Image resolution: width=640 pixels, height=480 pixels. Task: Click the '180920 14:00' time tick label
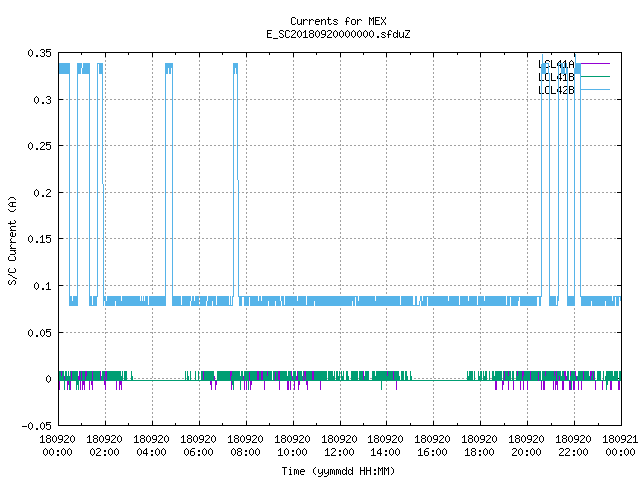(385, 446)
